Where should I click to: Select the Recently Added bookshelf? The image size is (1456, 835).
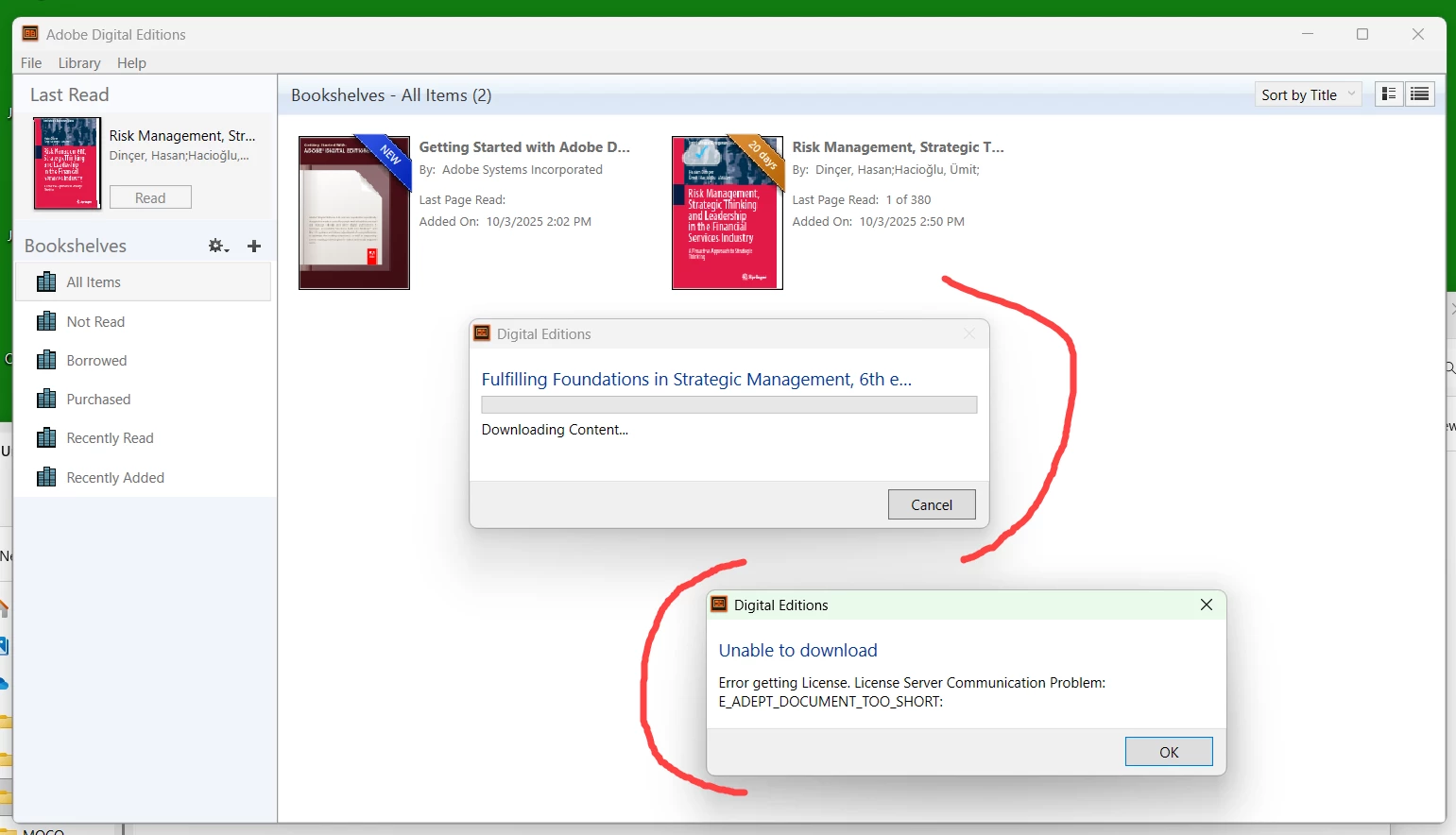144,477
